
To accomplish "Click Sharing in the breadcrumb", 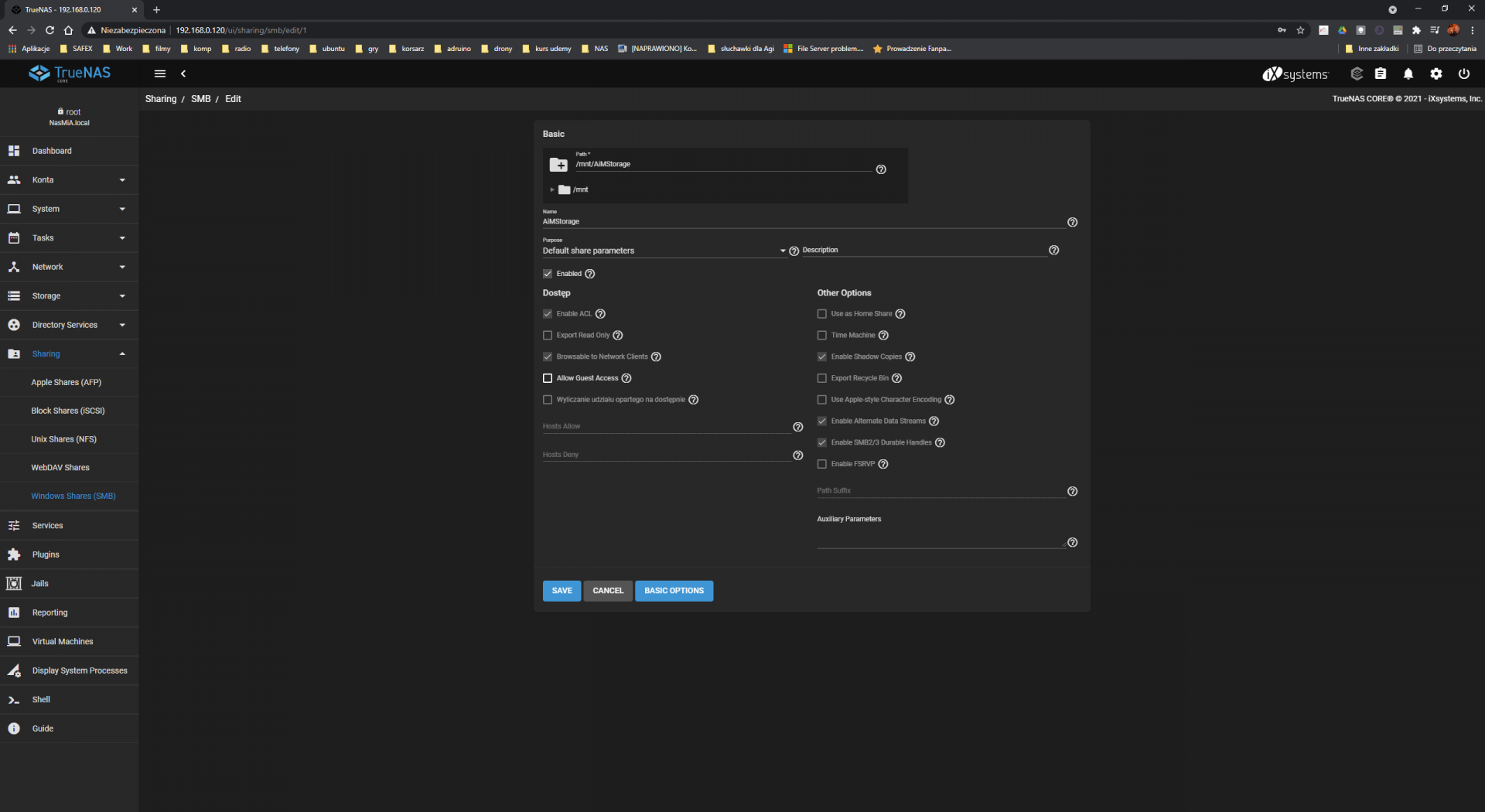I will point(161,99).
